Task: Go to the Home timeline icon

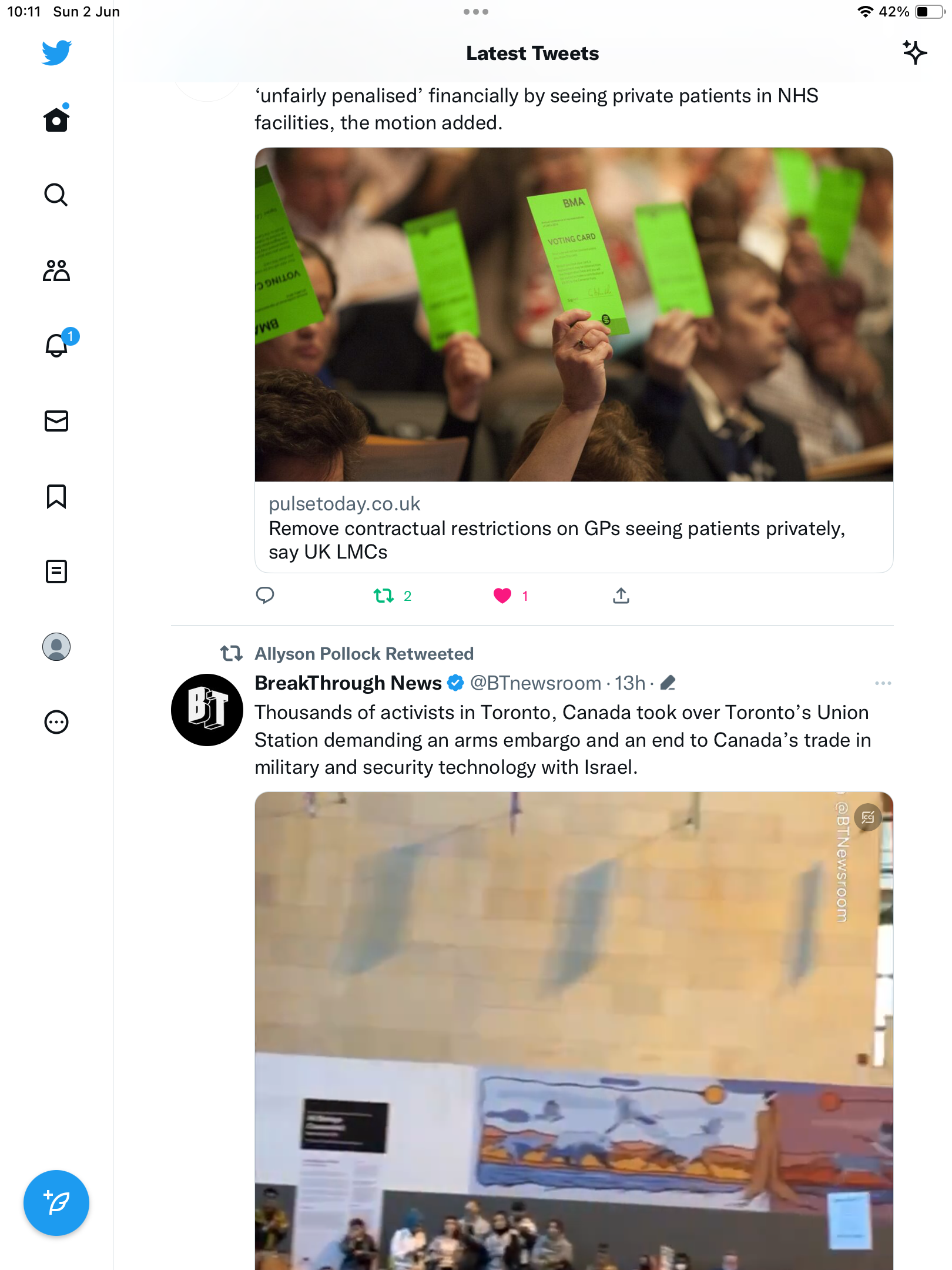Action: [56, 118]
